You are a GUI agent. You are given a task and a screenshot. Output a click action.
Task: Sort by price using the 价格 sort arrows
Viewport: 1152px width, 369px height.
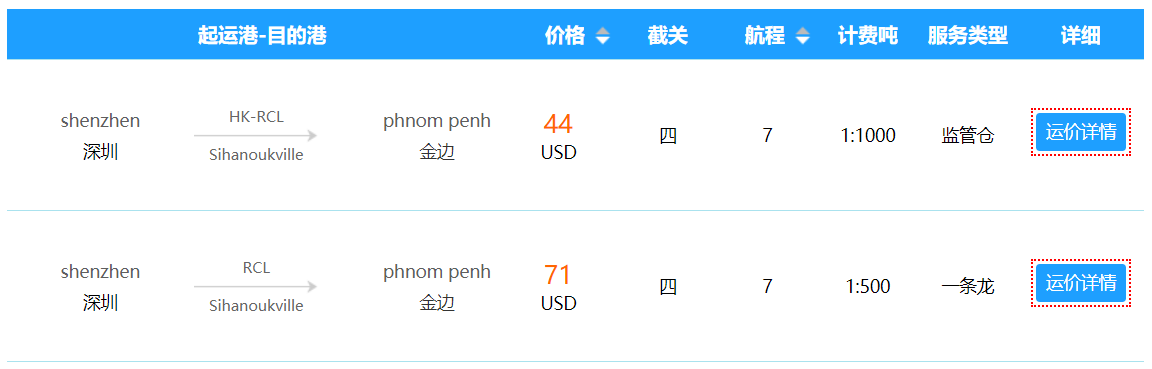click(x=602, y=35)
